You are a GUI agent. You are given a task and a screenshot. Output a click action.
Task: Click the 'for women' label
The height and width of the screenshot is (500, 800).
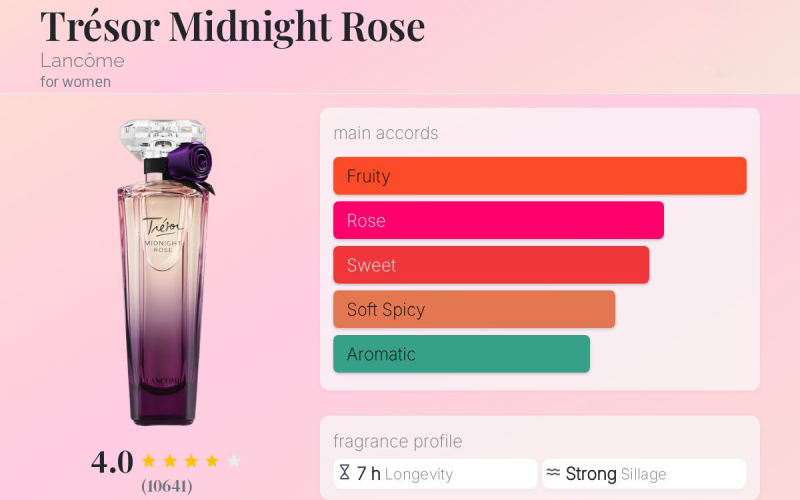pyautogui.click(x=76, y=82)
